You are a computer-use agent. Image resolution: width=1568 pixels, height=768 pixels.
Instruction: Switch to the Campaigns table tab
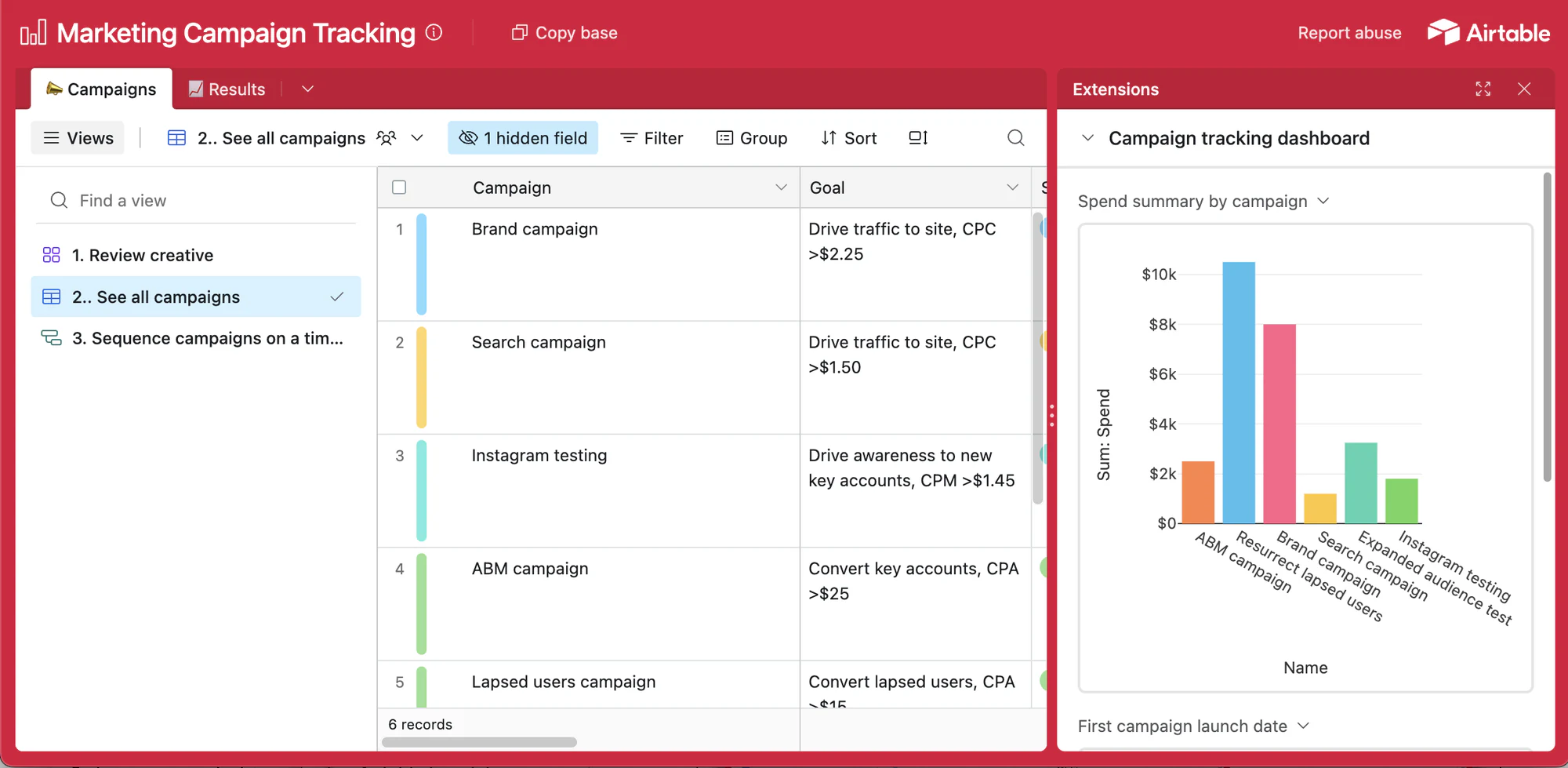pyautogui.click(x=101, y=89)
